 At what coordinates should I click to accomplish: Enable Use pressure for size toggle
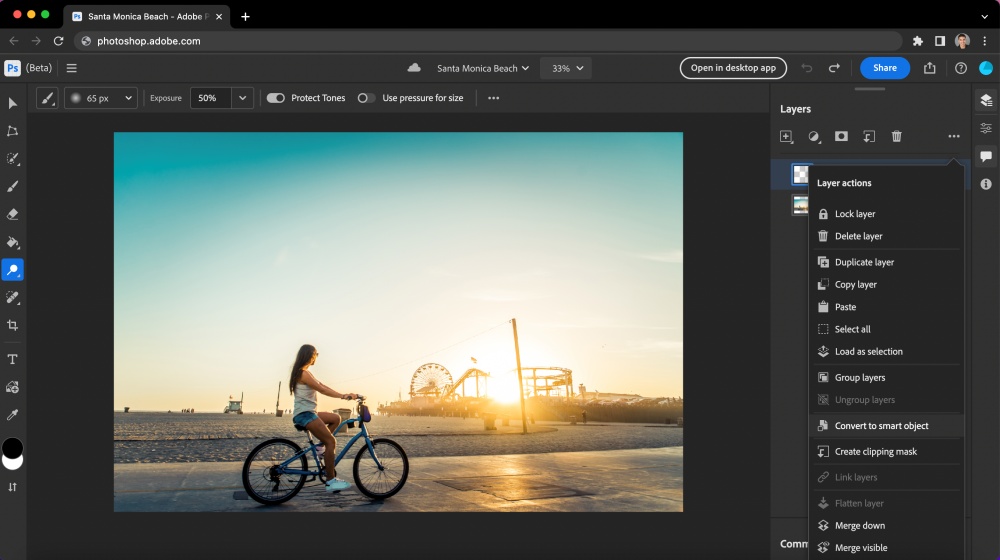click(x=366, y=98)
